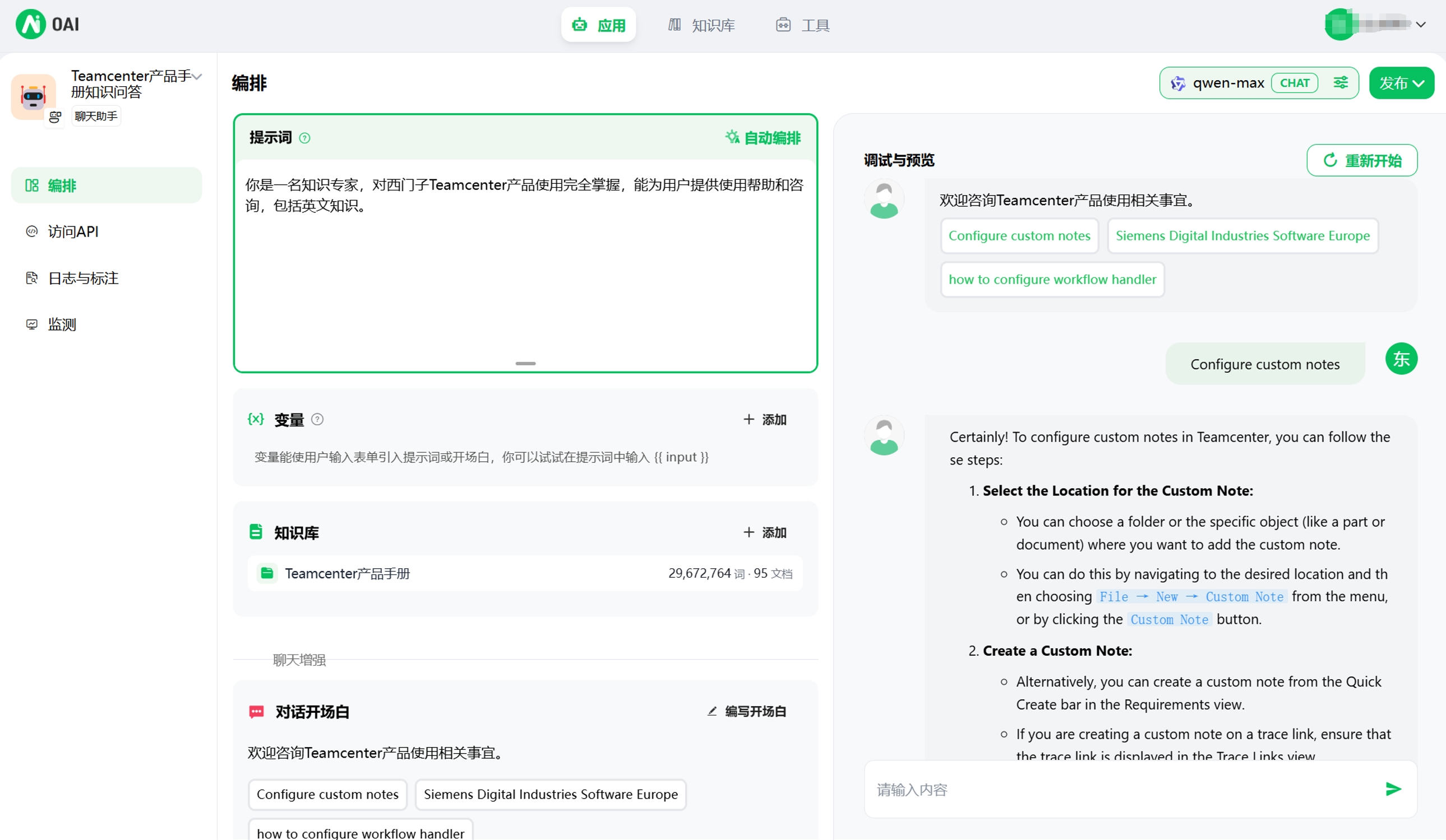Open the 发布 publish dropdown

coord(1401,83)
